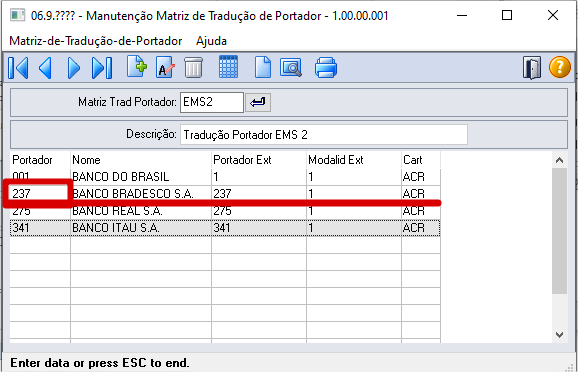Click the application icon in the title bar

point(17,16)
